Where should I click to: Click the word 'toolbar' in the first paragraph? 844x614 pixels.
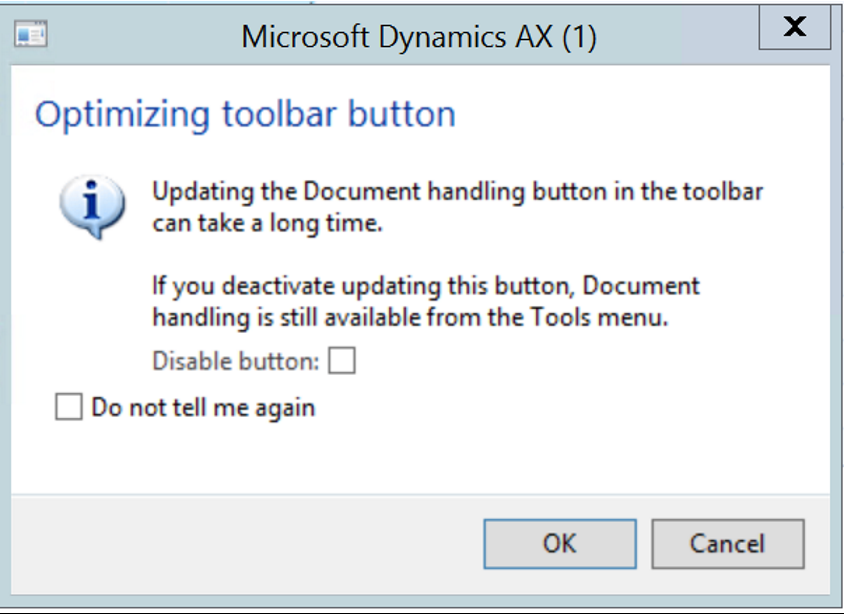[723, 192]
